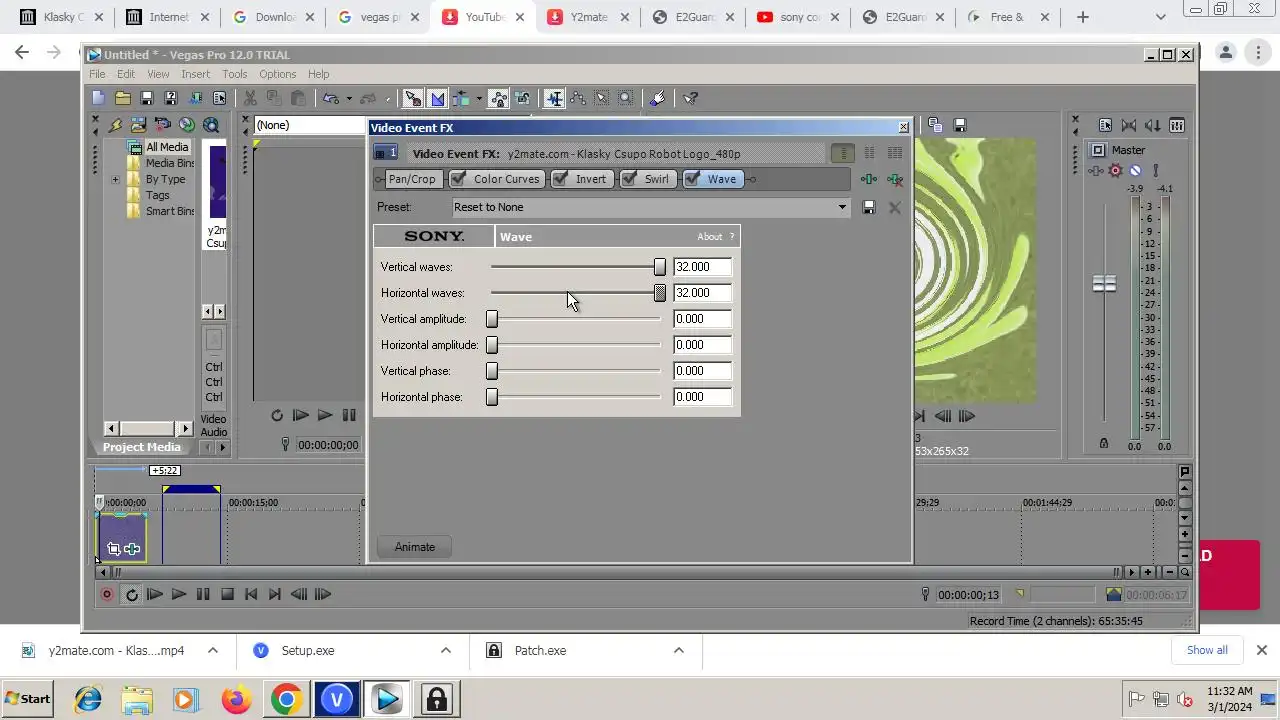Toggle loop playback in transport bar
Viewport: 1280px width, 720px height.
pyautogui.click(x=131, y=594)
